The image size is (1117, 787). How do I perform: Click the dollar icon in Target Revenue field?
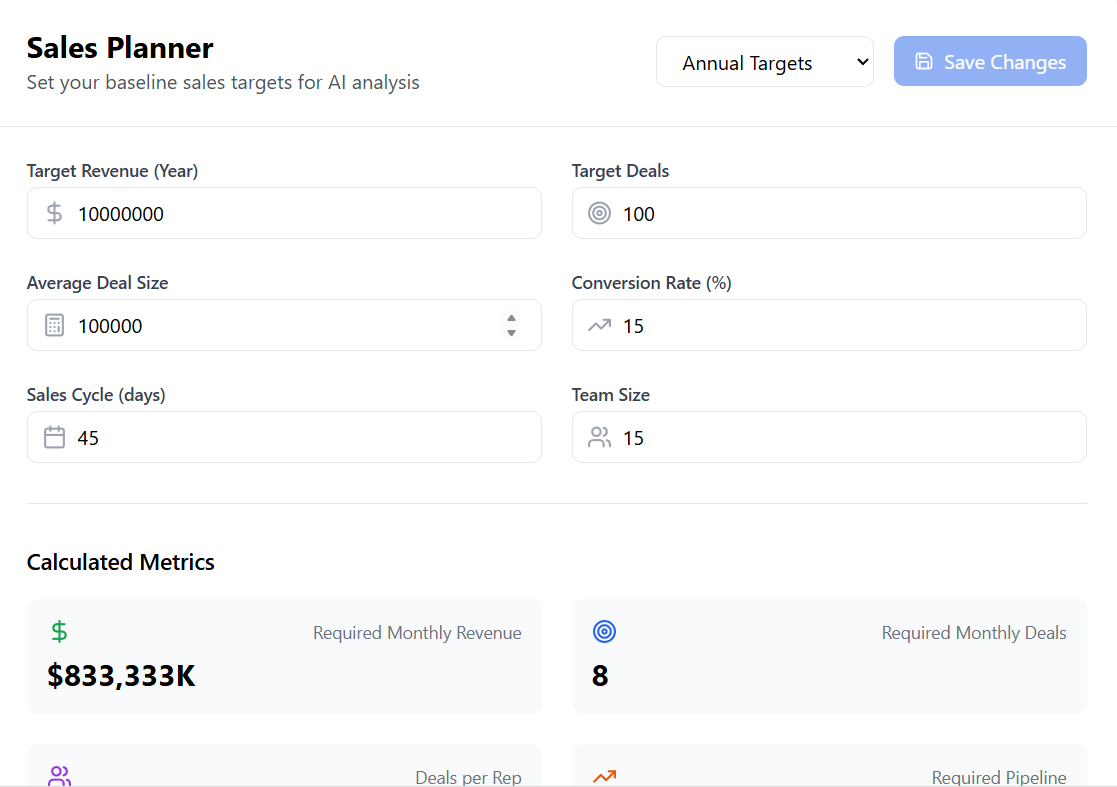[55, 213]
